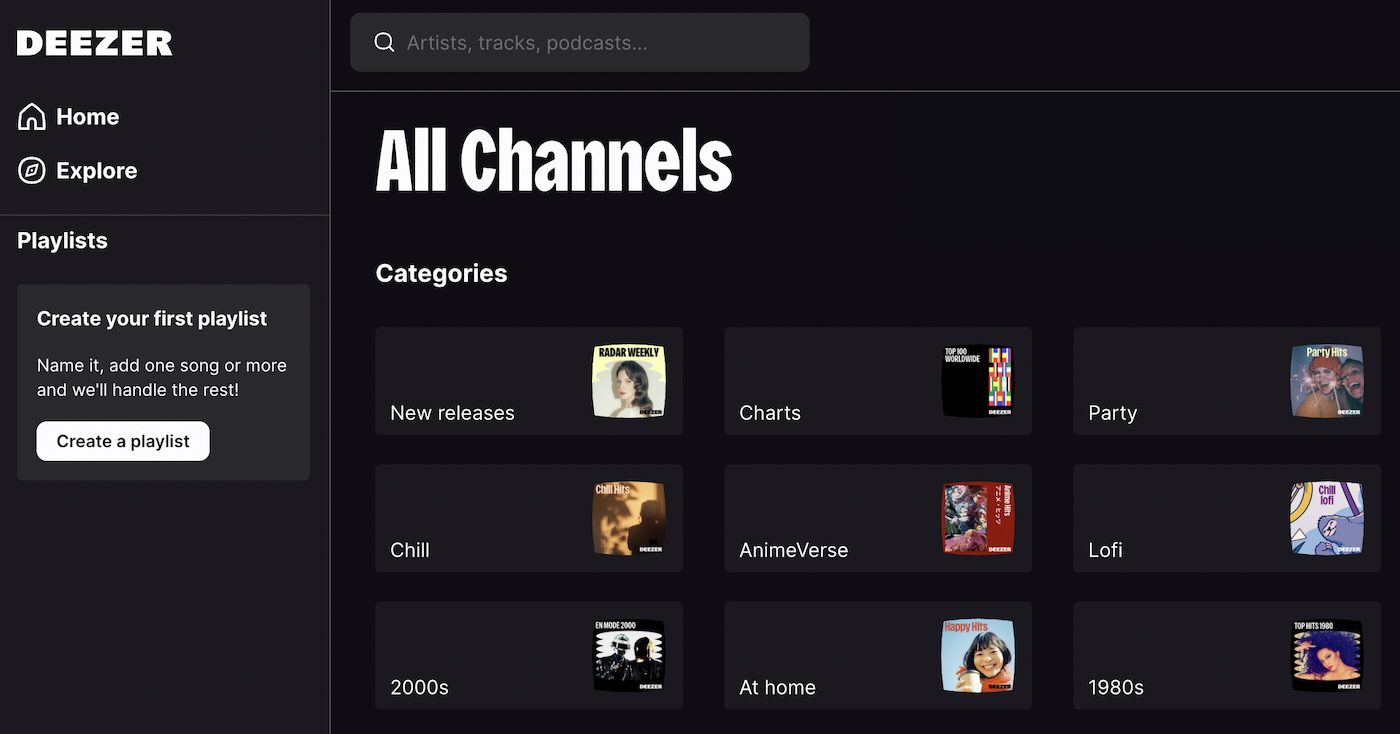
Task: Open Explore in the sidebar
Action: [78, 171]
